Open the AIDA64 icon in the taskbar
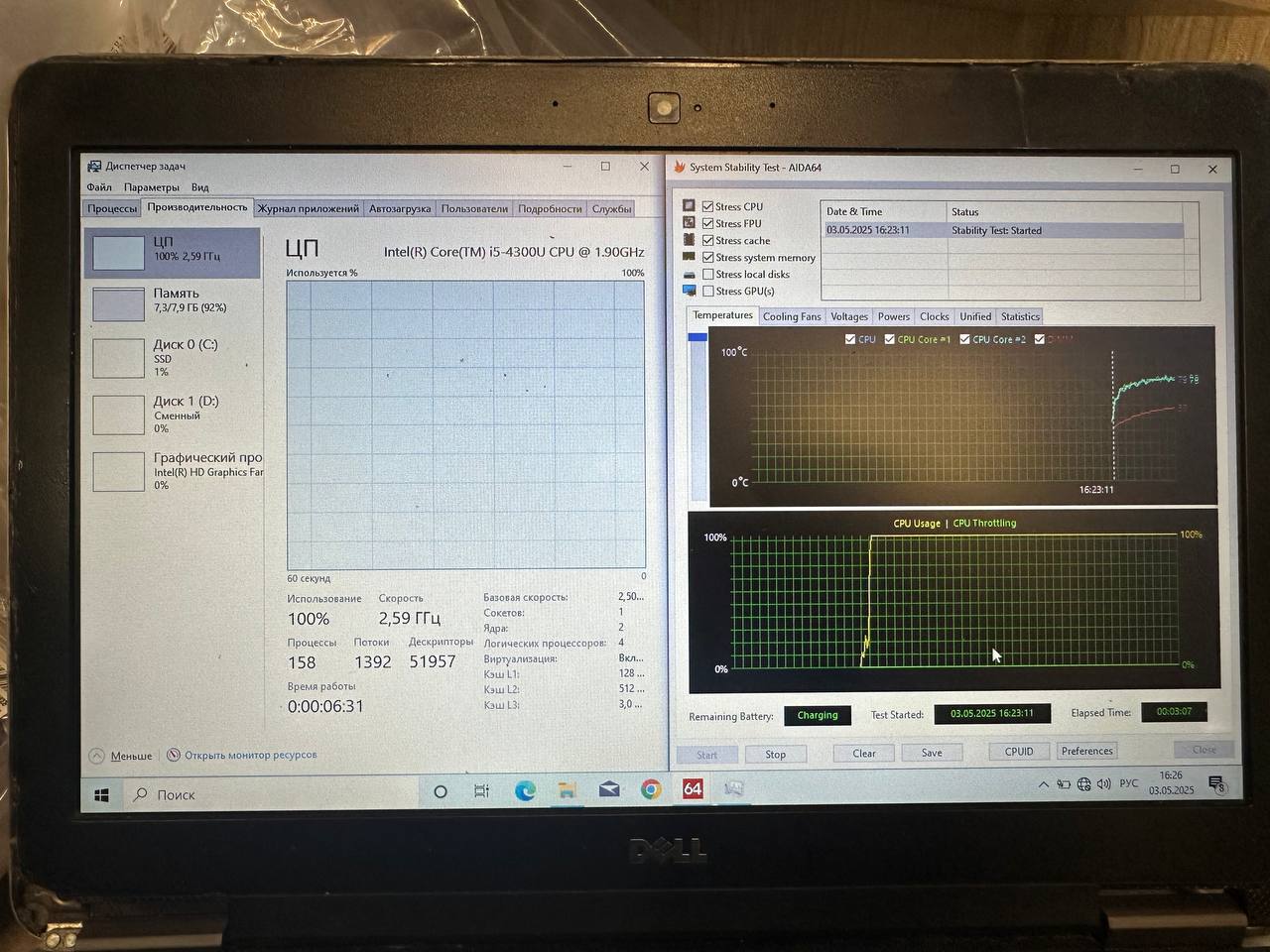1270x952 pixels. (x=693, y=789)
